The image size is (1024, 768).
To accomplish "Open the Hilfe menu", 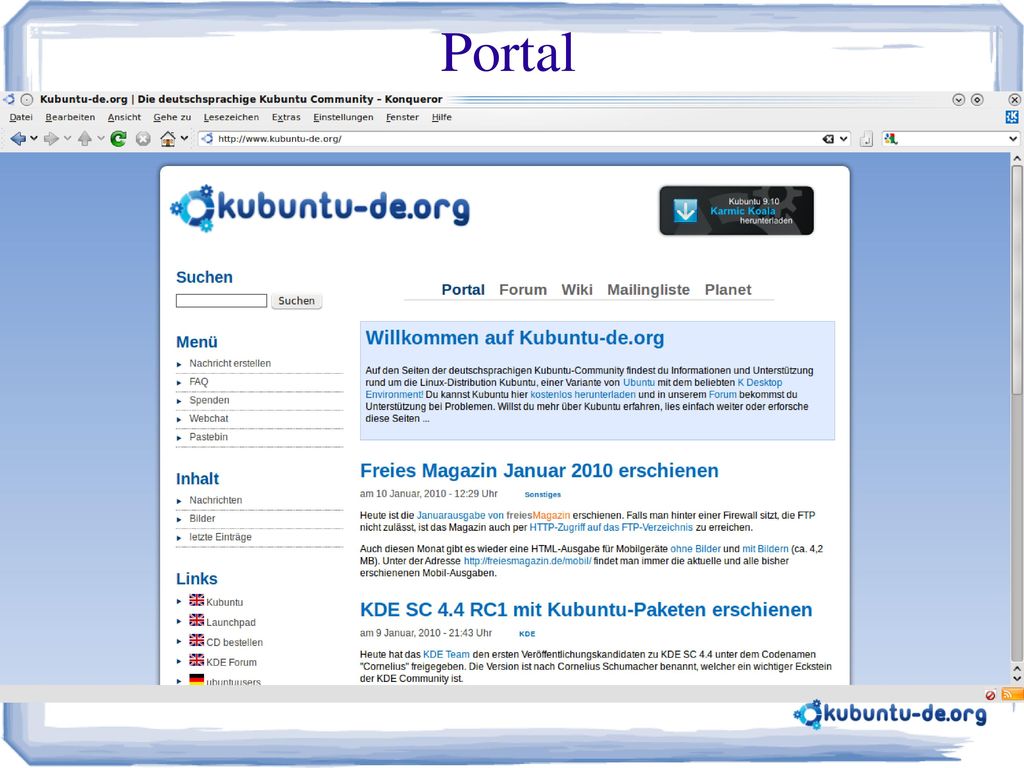I will point(441,118).
